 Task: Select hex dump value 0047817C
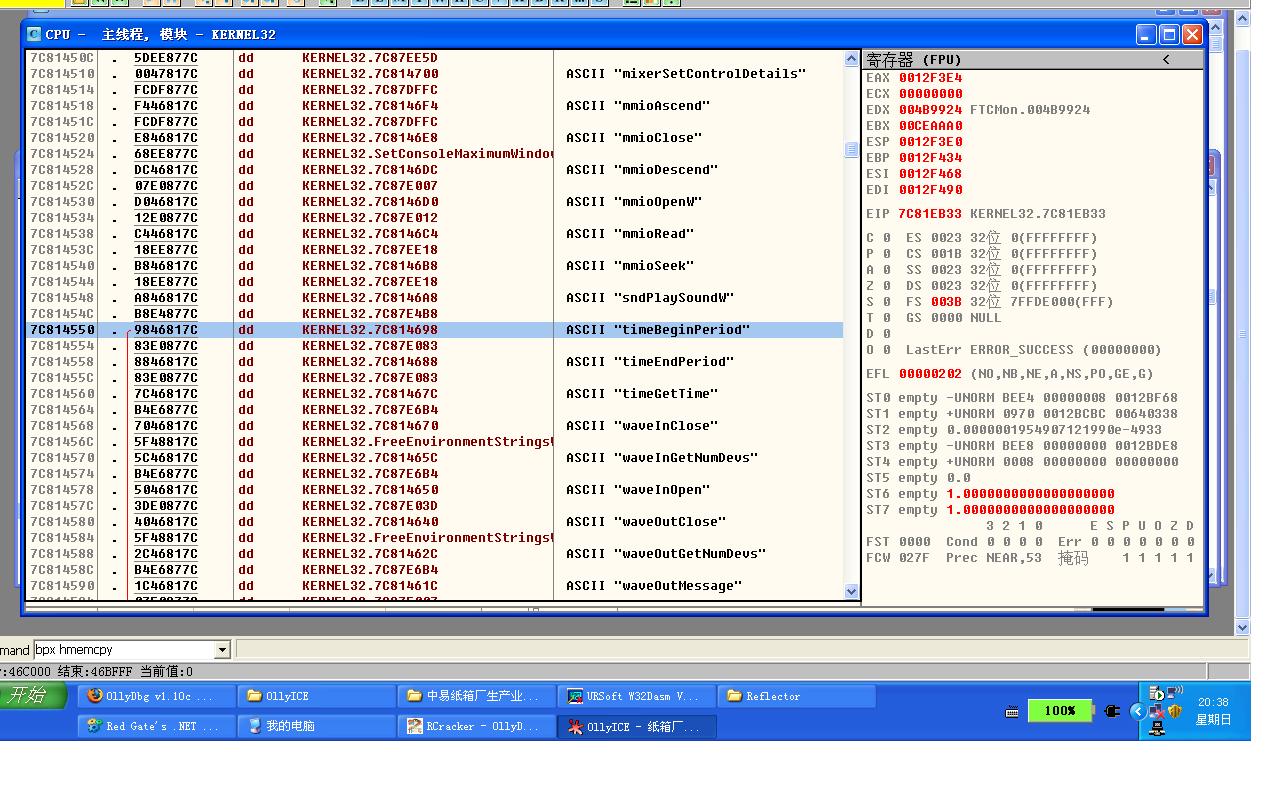(x=166, y=74)
